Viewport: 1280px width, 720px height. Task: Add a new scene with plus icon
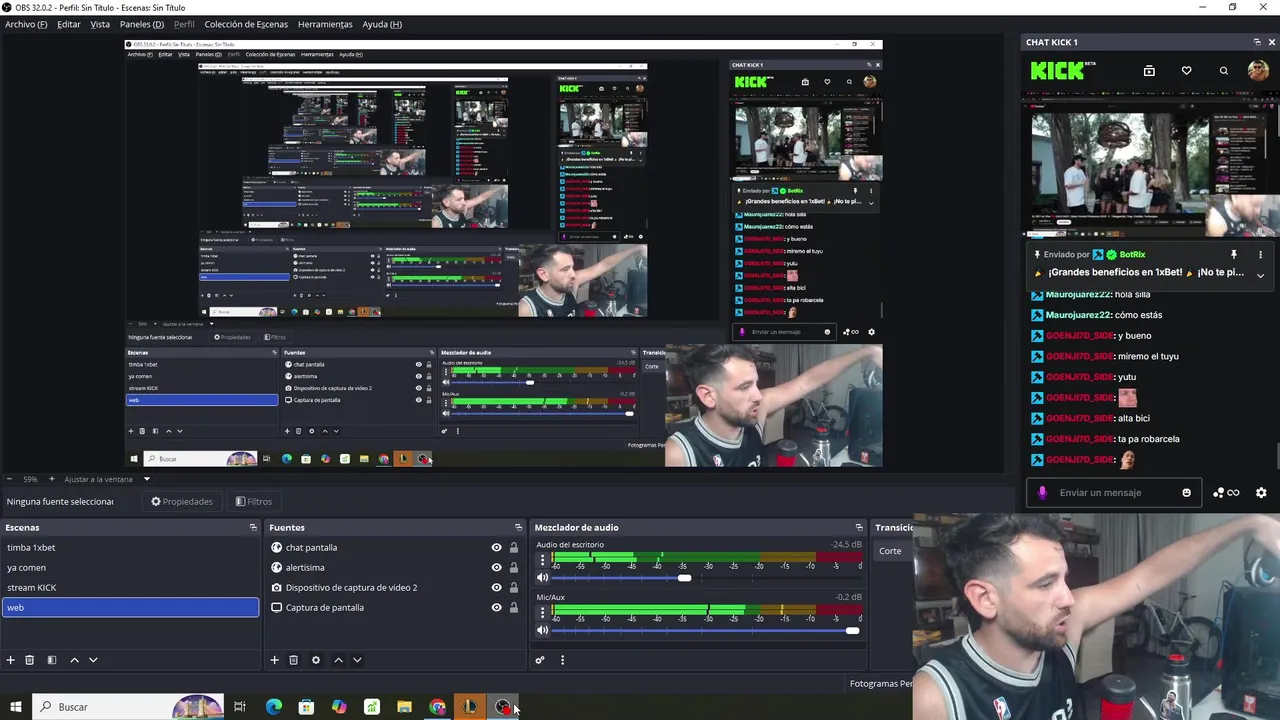[11, 660]
